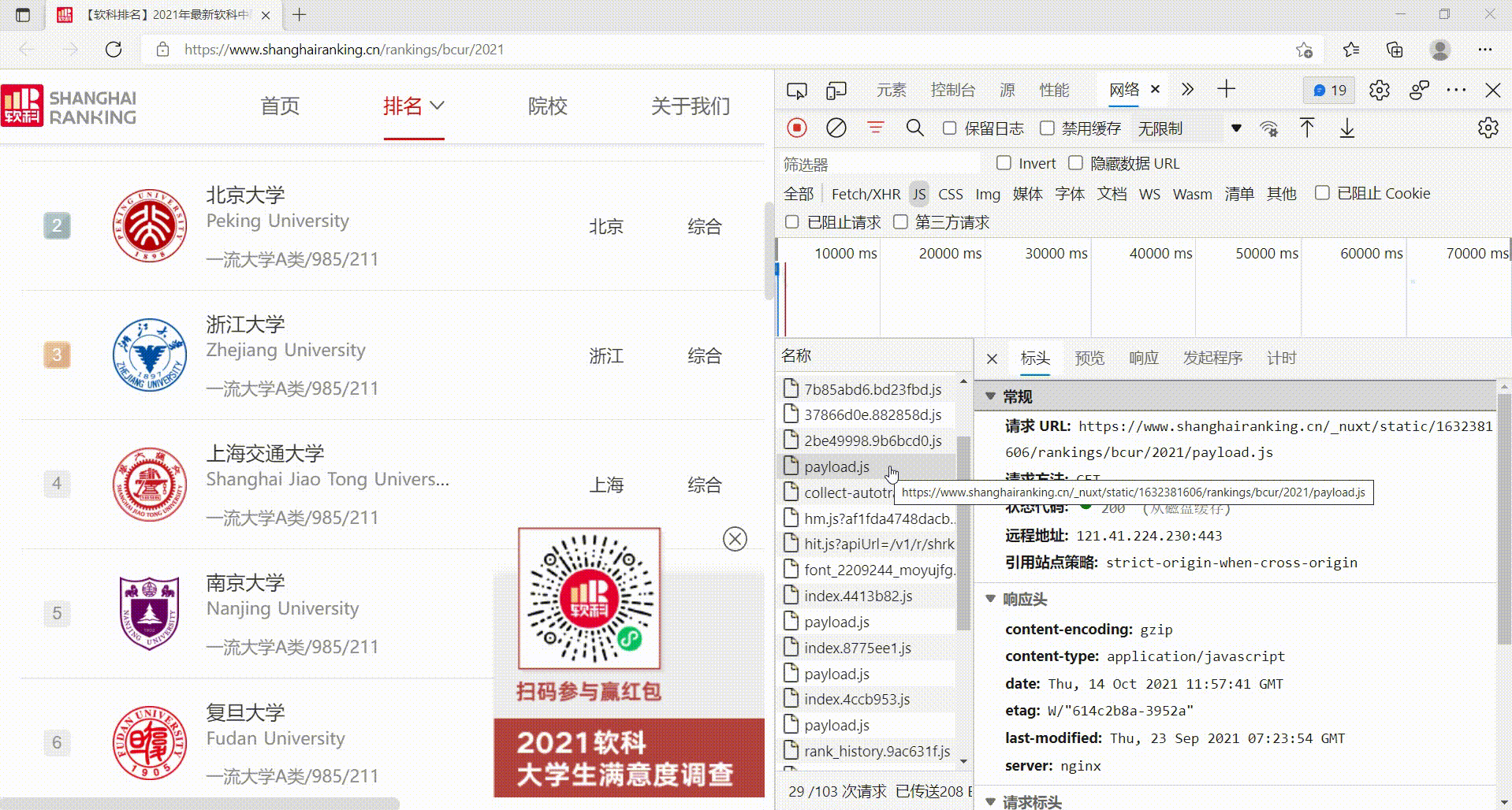Close the DevTools panel
This screenshot has width=1512, height=810.
point(1492,91)
